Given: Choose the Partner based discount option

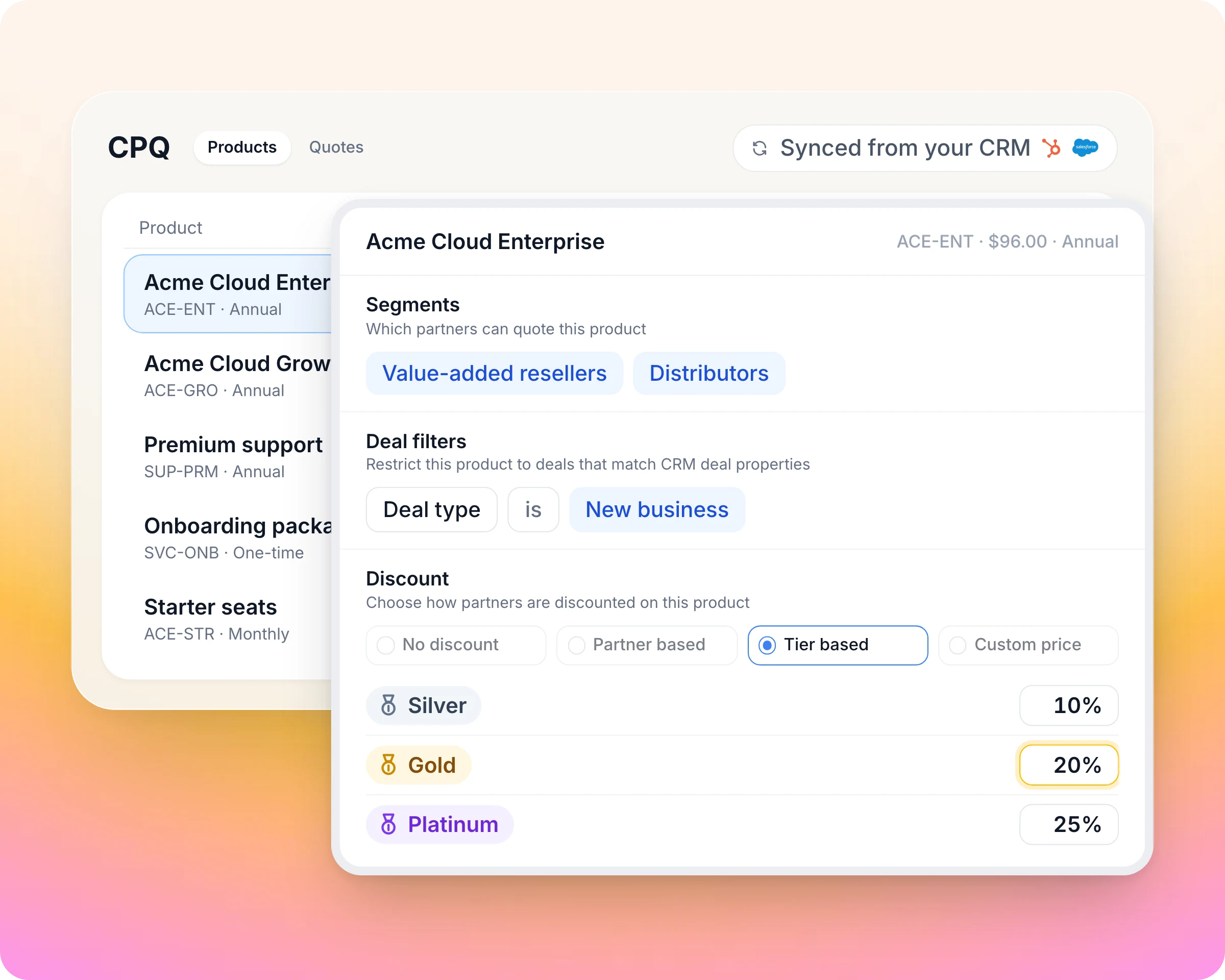Looking at the screenshot, I should tap(647, 645).
